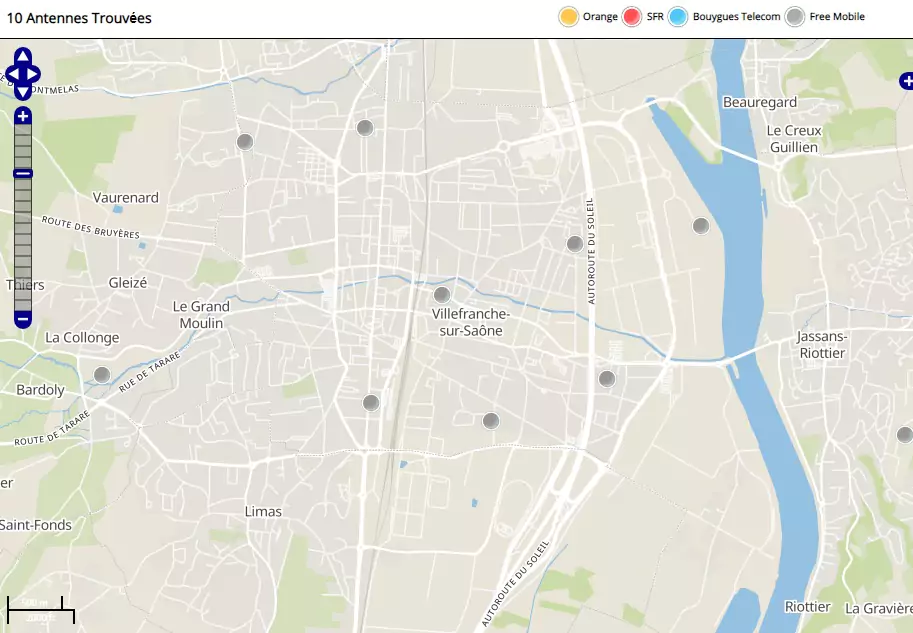Pan the map left with the arrow
Viewport: 913px width, 633px height.
coord(12,74)
